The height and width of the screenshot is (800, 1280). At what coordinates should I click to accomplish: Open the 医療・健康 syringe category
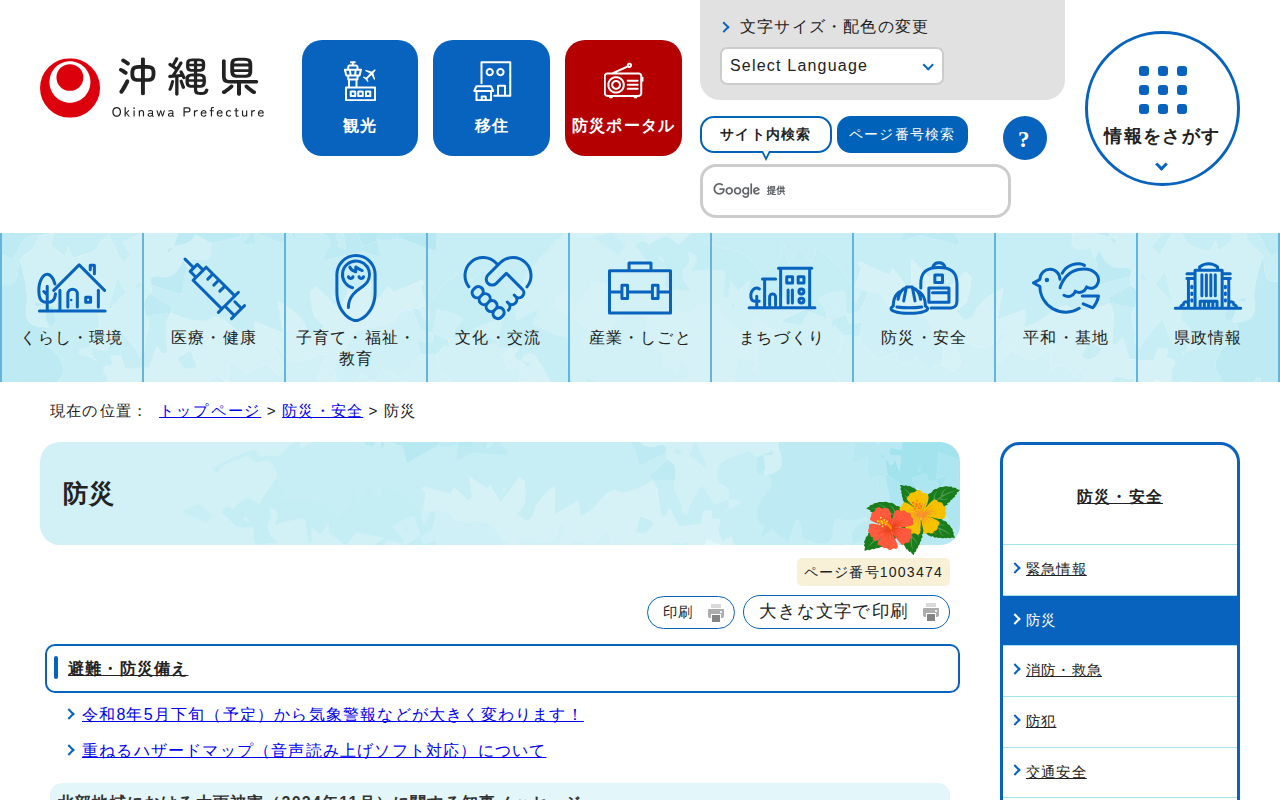click(214, 308)
